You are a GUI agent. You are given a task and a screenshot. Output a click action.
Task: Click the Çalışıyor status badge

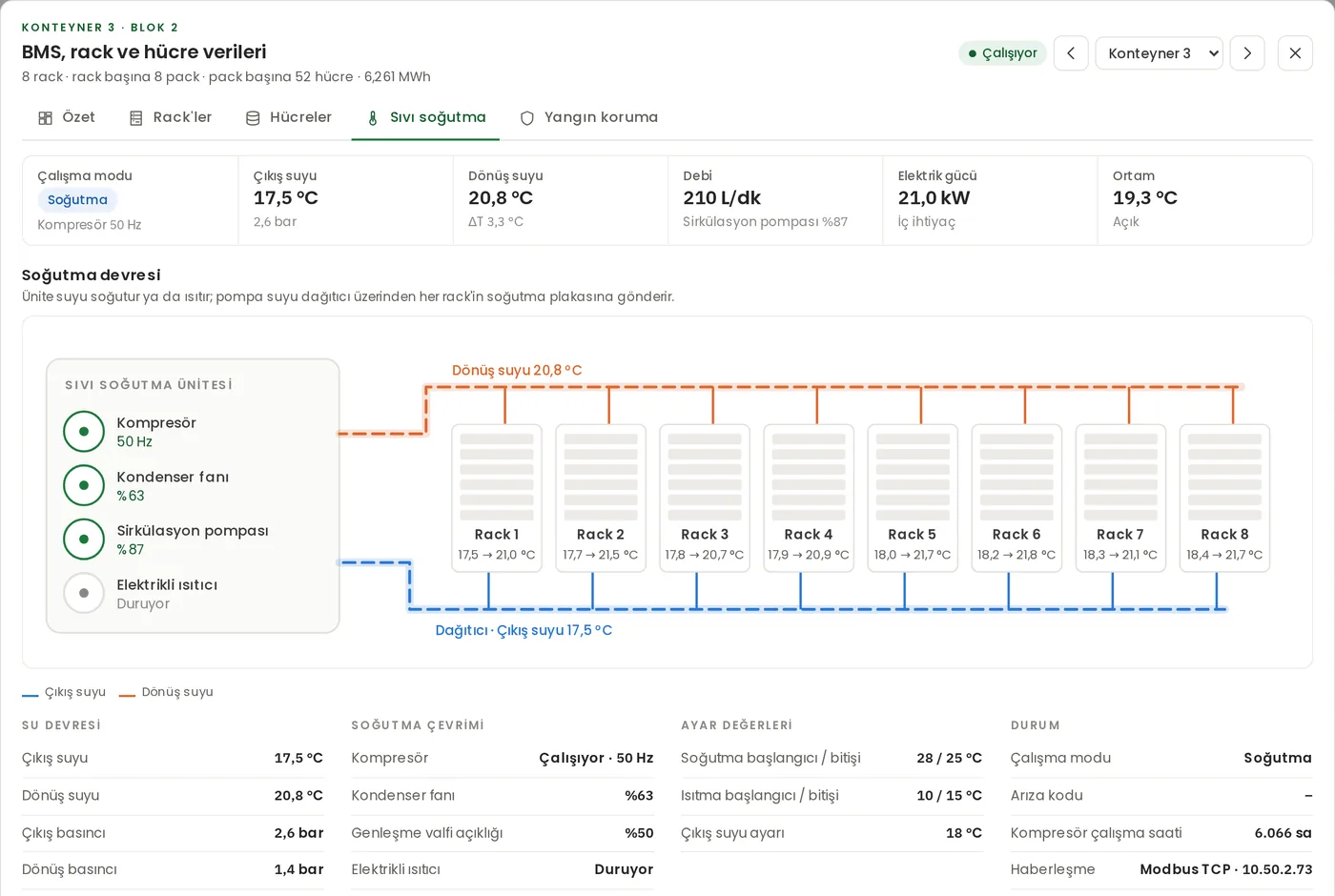1002,53
